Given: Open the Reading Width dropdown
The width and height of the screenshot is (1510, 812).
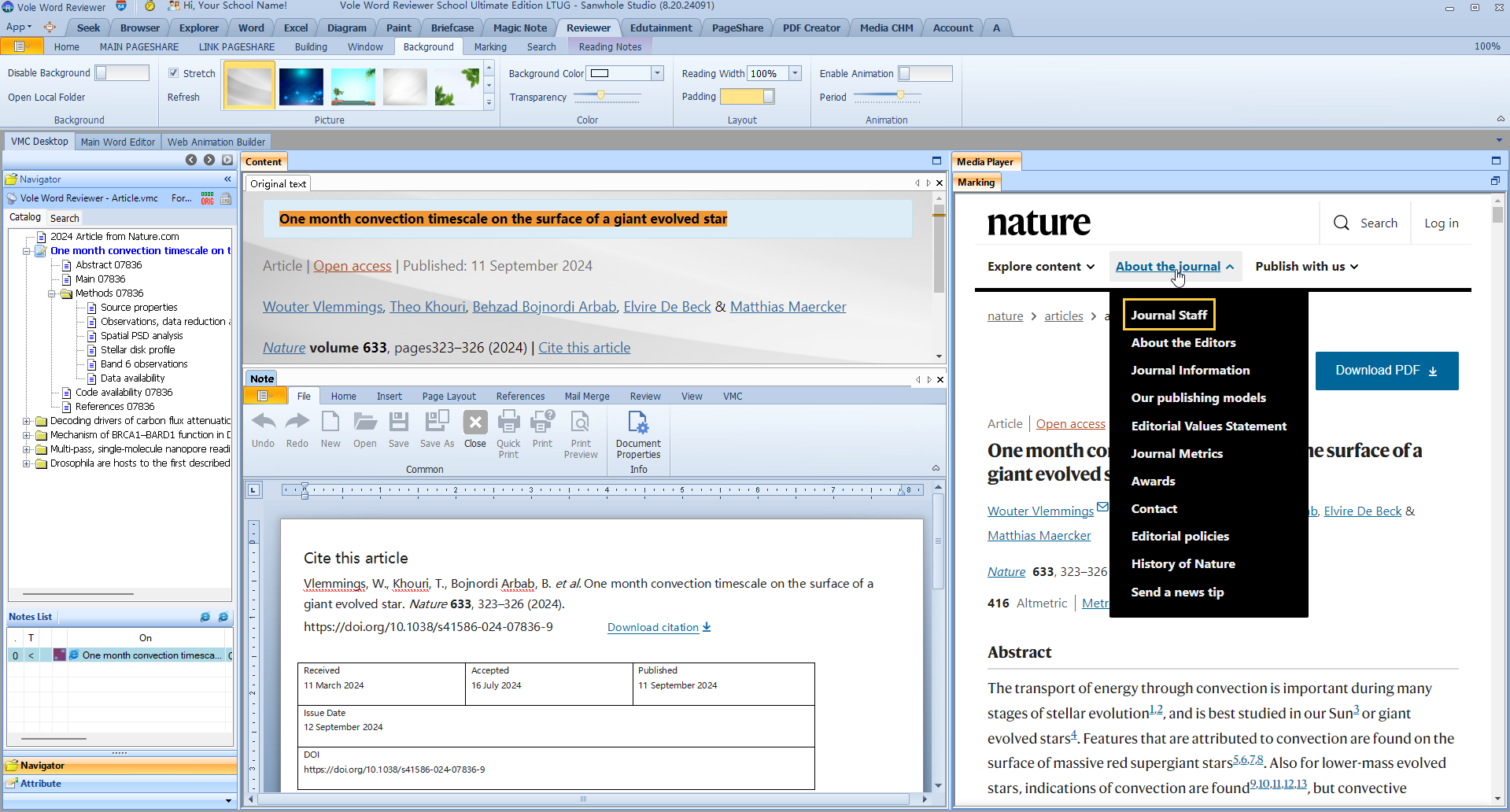Looking at the screenshot, I should 795,73.
